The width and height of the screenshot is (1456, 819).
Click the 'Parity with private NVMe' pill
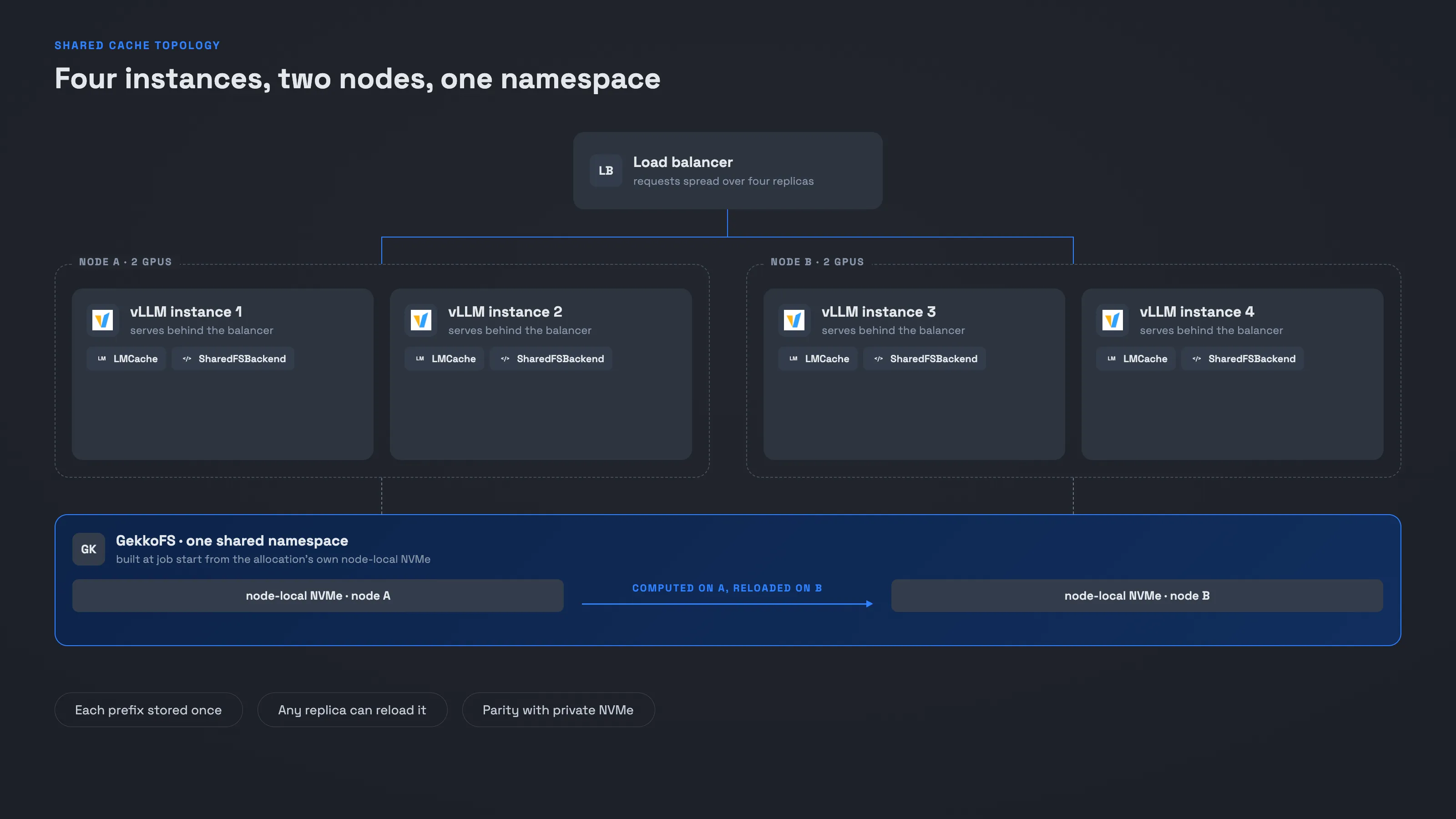pyautogui.click(x=558, y=710)
